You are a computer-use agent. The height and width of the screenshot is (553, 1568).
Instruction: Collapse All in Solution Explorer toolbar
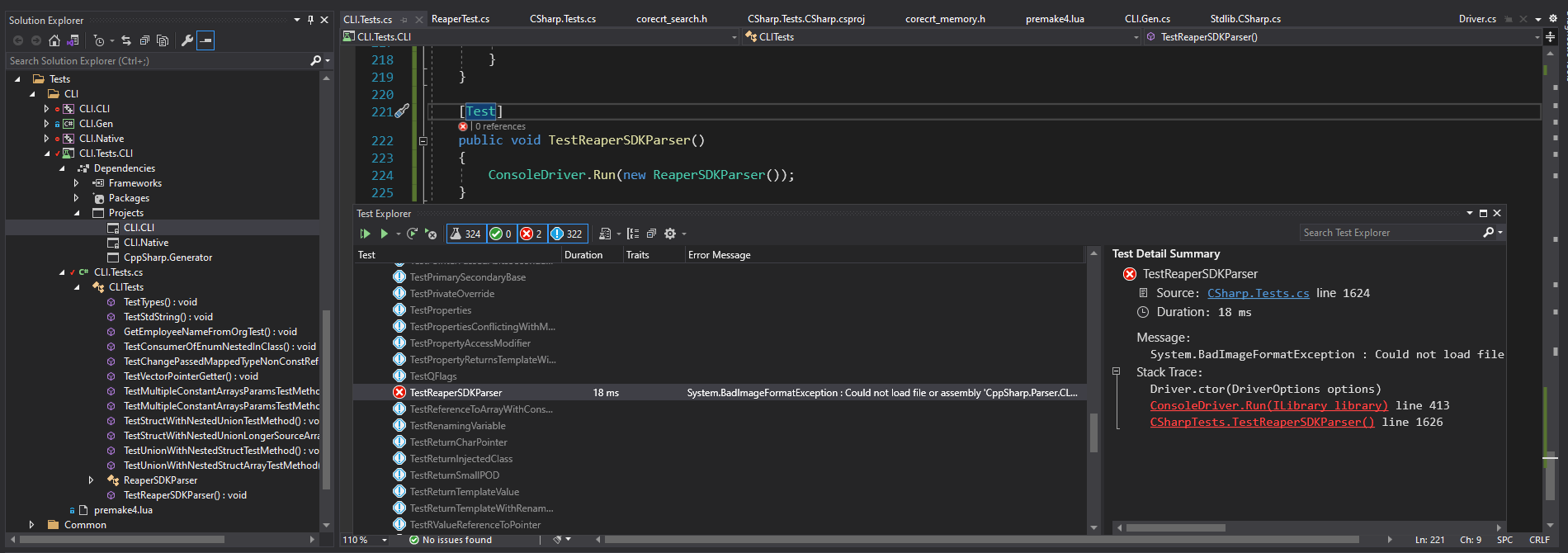point(144,40)
